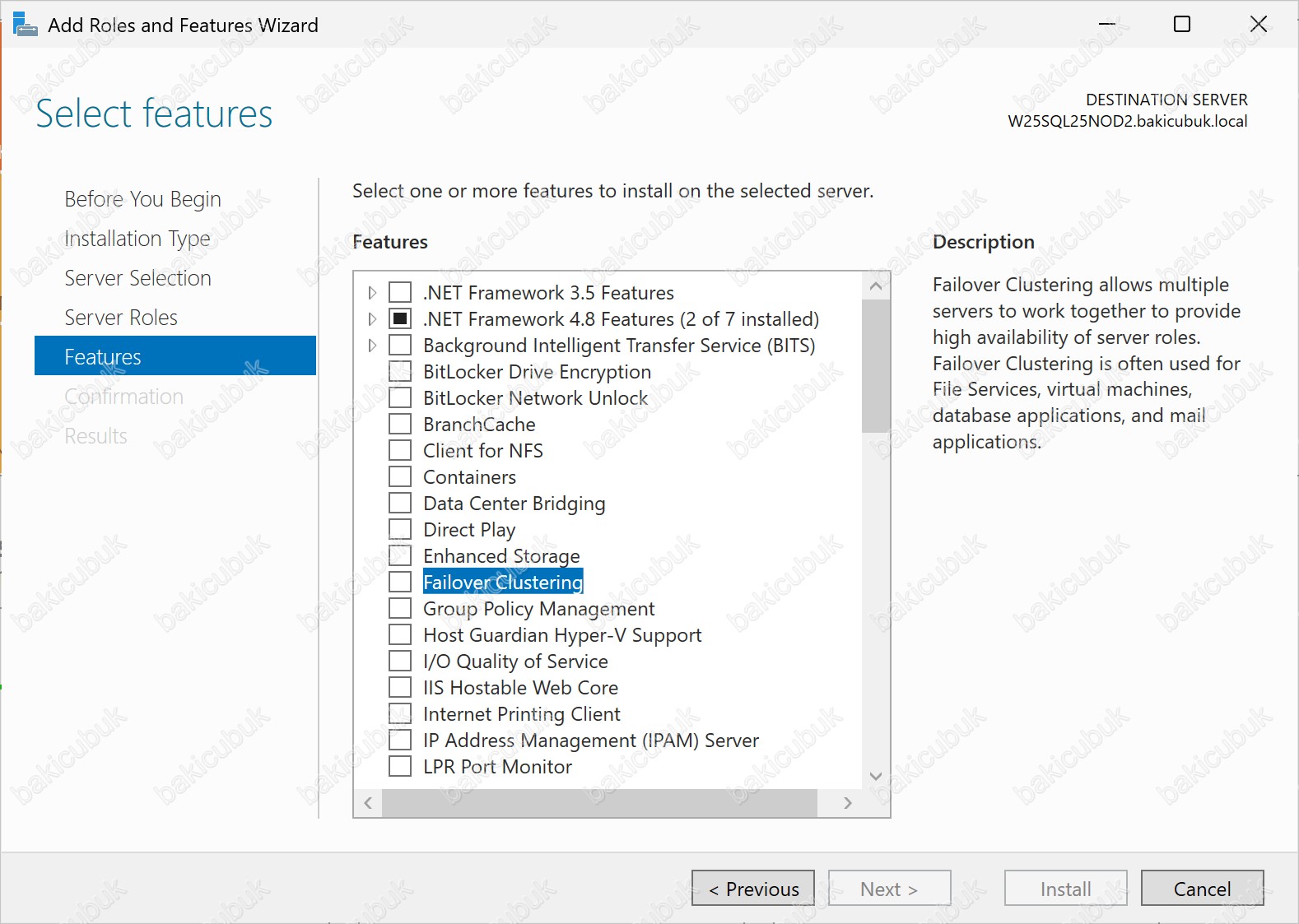Open the Before You Begin page

point(142,199)
